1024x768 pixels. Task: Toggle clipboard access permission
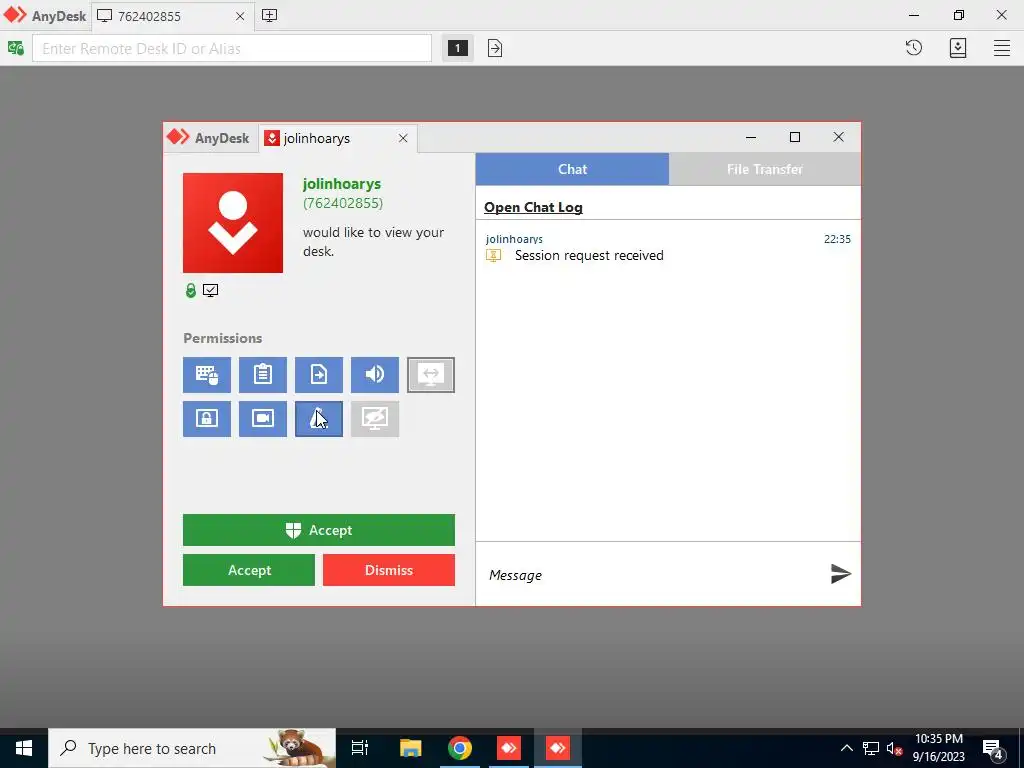tap(263, 375)
